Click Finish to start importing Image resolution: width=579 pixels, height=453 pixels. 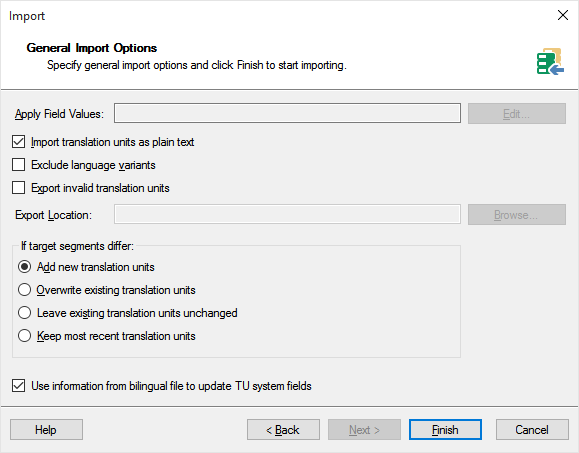click(445, 429)
